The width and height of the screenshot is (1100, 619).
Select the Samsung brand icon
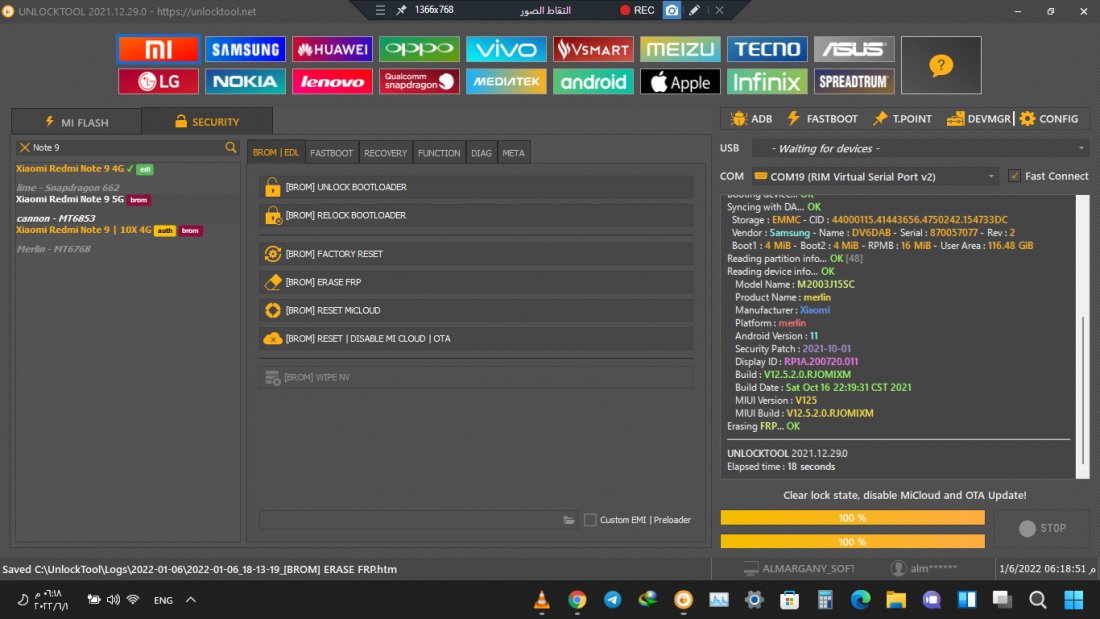point(245,49)
